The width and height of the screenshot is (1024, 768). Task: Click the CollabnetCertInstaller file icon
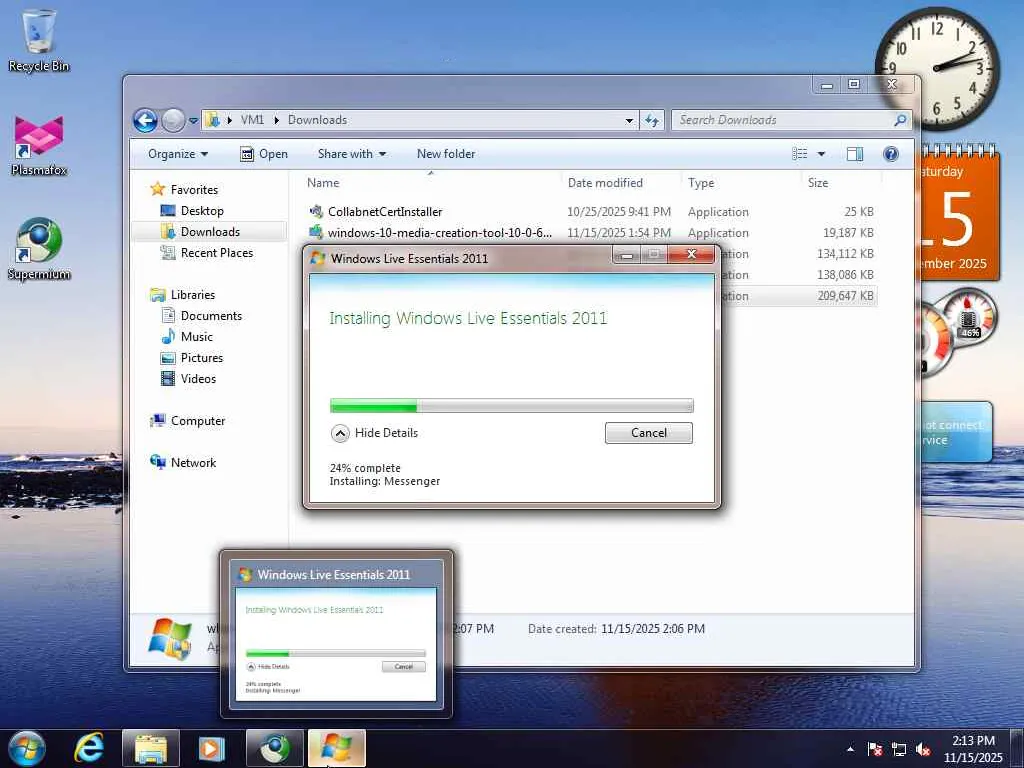point(316,212)
